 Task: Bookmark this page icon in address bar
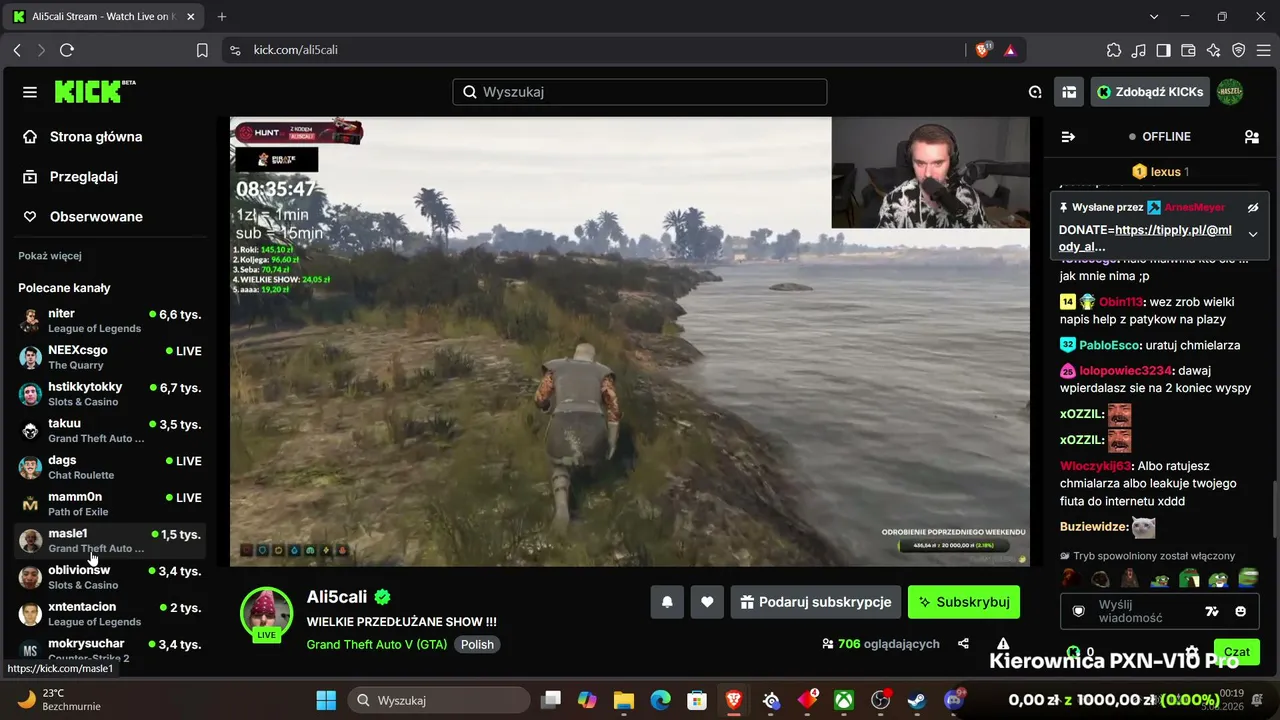pos(202,50)
